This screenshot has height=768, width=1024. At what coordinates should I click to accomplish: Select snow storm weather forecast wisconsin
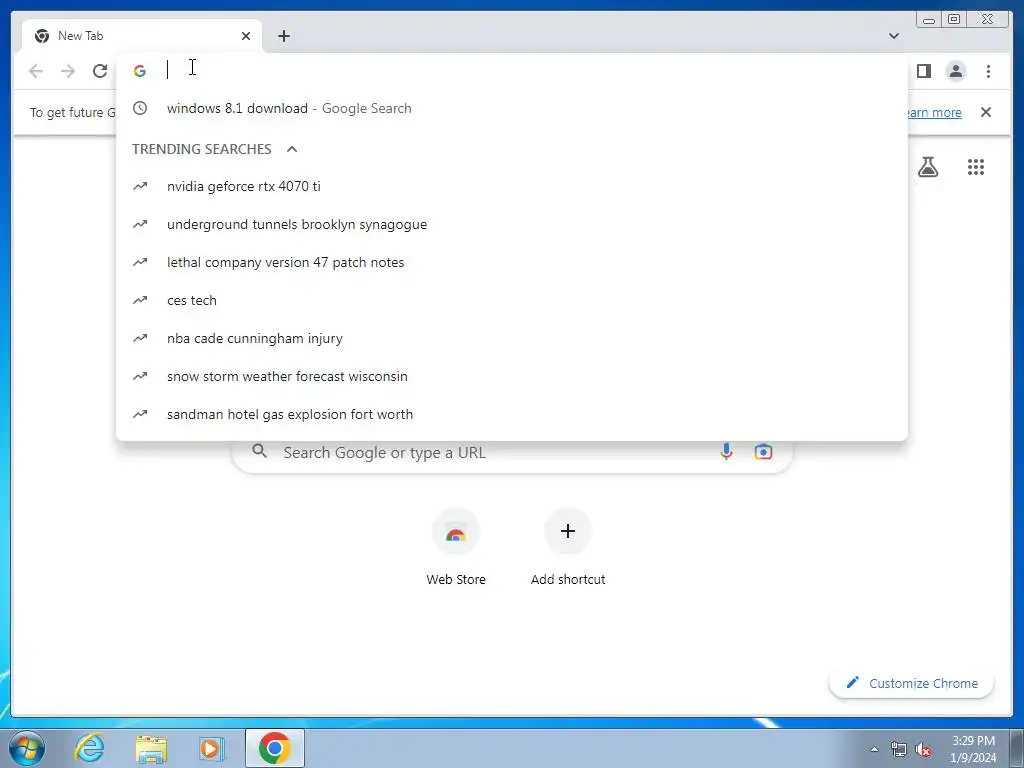click(x=511, y=376)
